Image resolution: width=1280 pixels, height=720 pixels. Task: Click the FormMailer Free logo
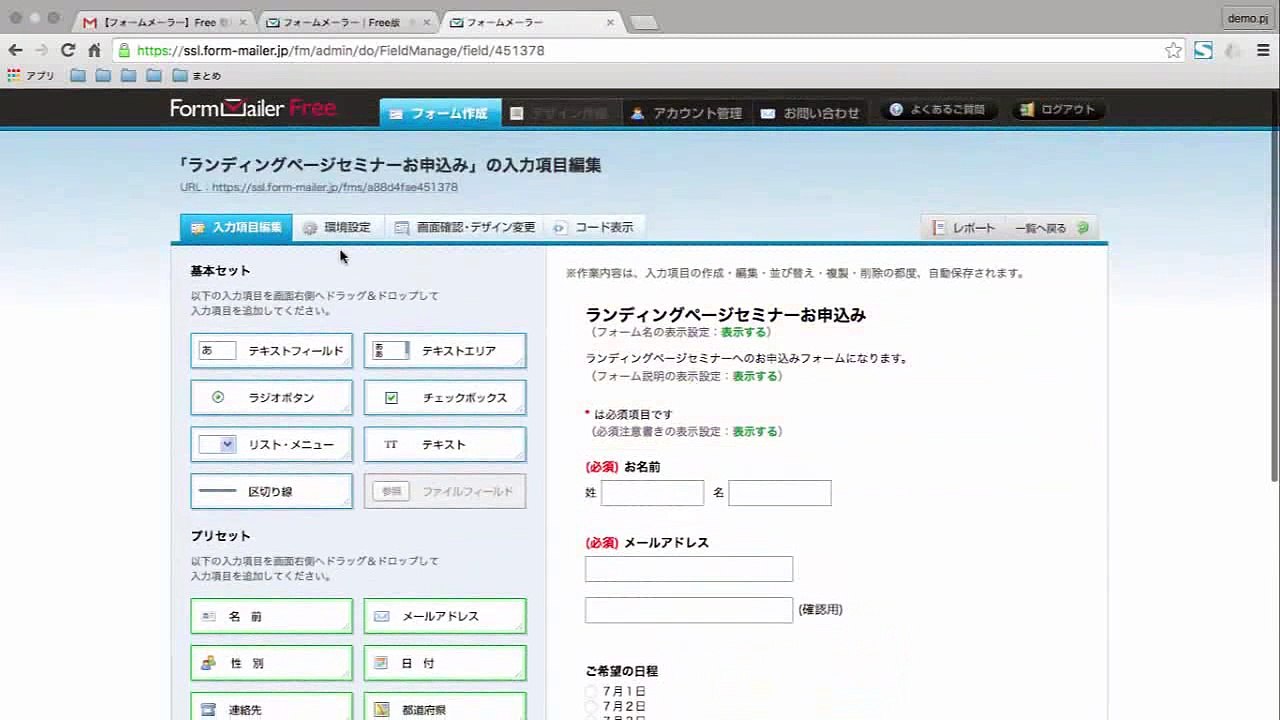253,108
